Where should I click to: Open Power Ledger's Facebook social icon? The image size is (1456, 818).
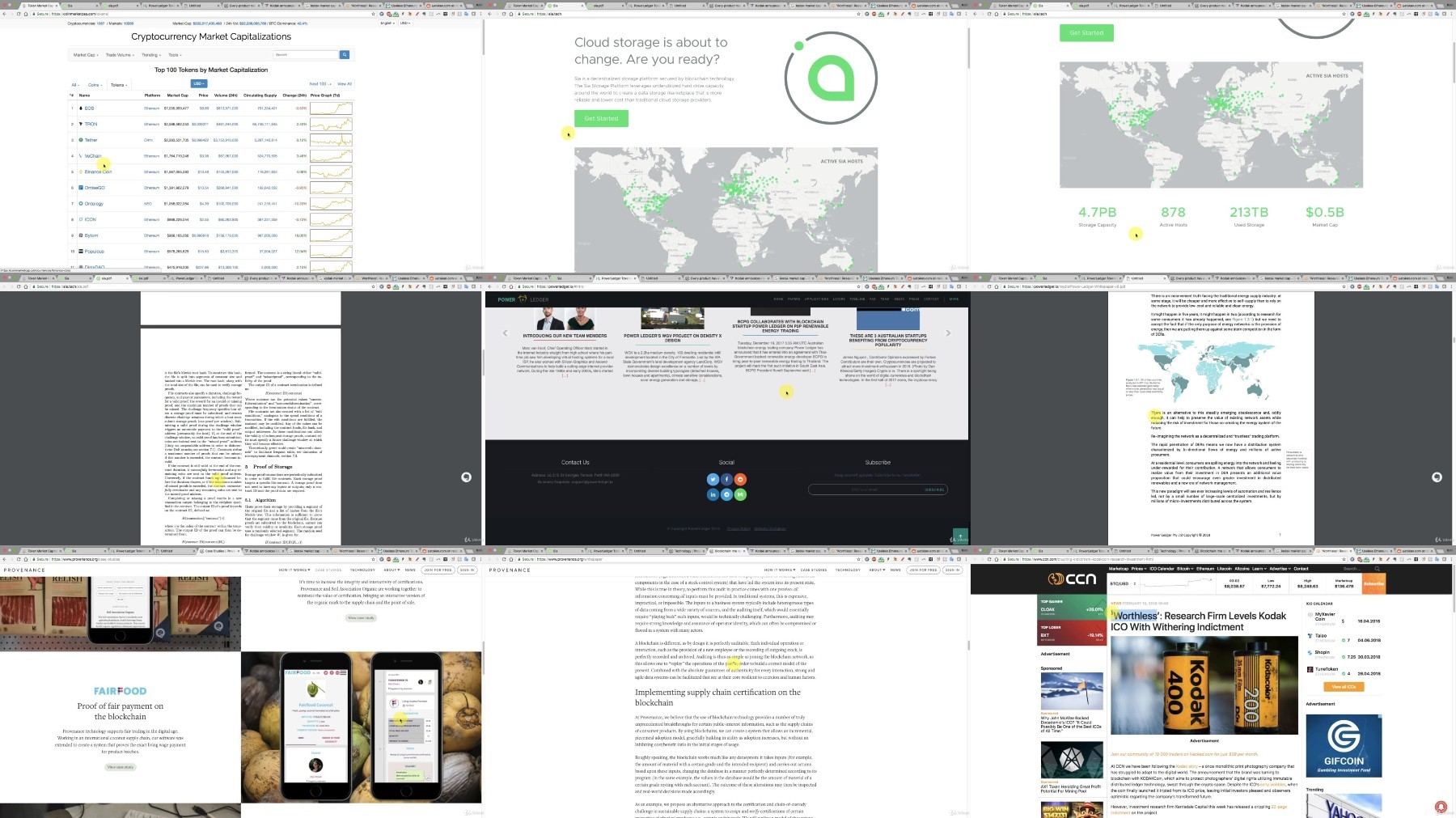click(x=726, y=479)
